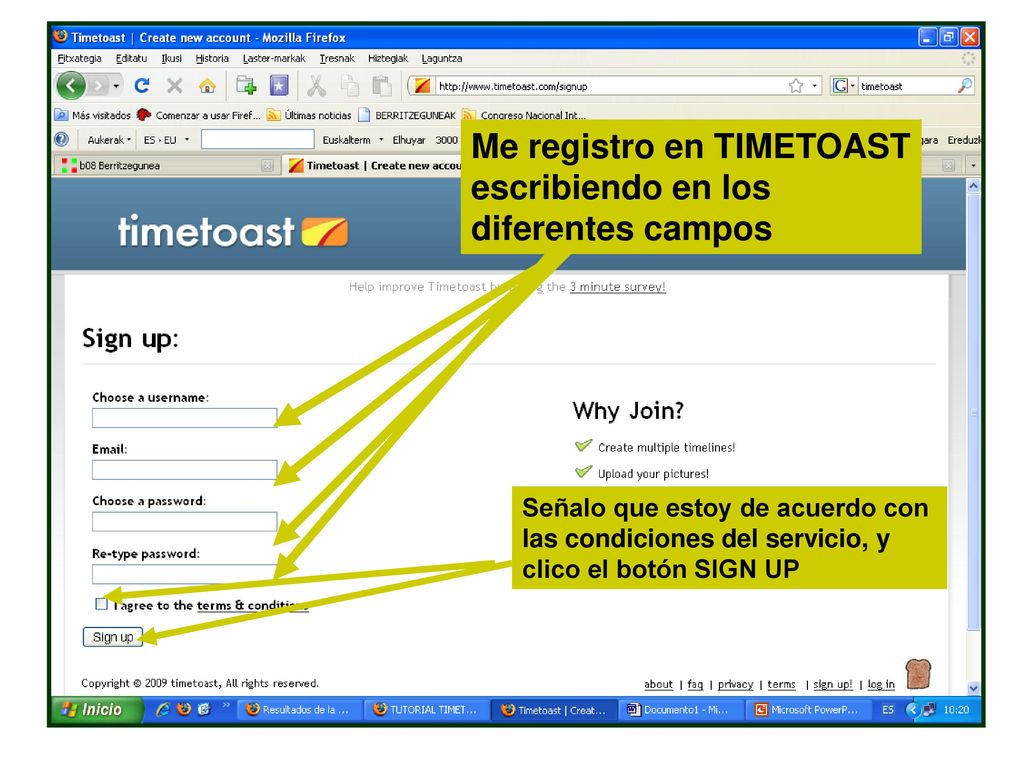Viewport: 1024px width, 768px height.
Task: Open the list all tabs dropdown
Action: point(973,166)
